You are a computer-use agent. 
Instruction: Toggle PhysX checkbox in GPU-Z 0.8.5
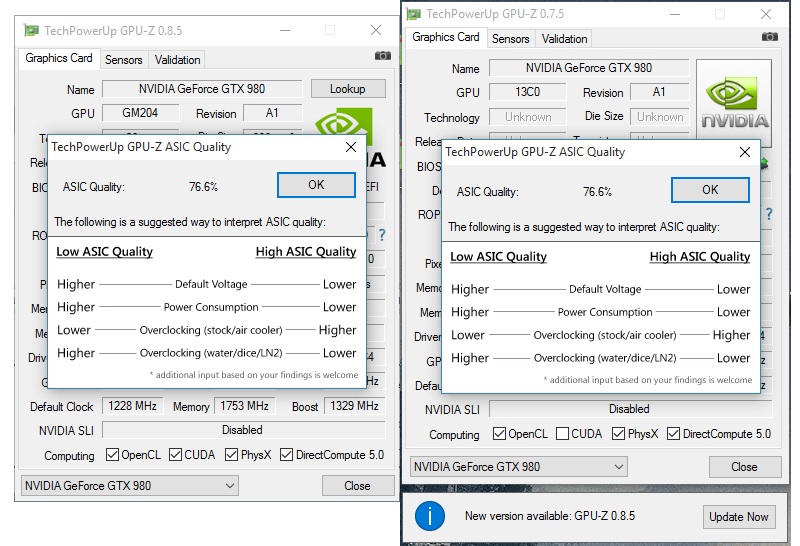coord(232,454)
